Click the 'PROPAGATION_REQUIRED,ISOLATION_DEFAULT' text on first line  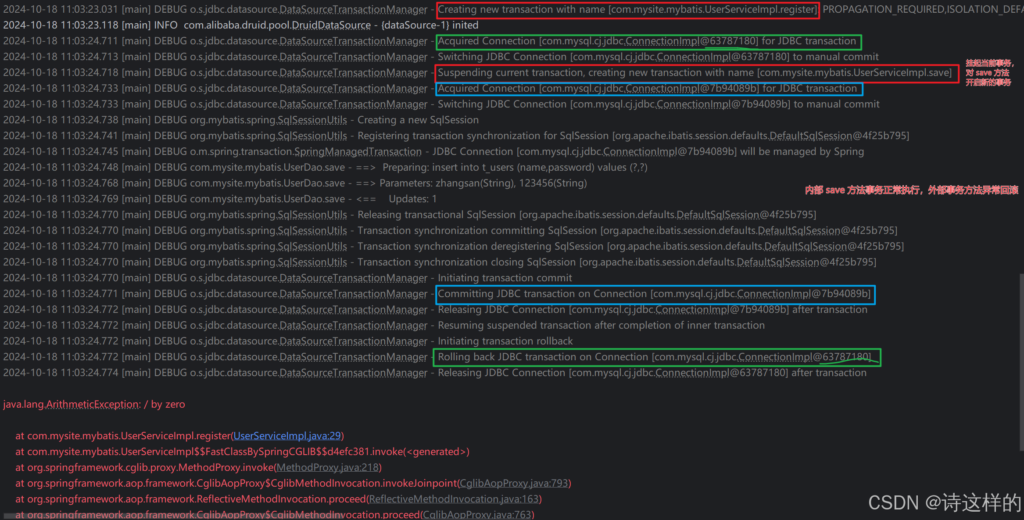pyautogui.click(x=923, y=10)
